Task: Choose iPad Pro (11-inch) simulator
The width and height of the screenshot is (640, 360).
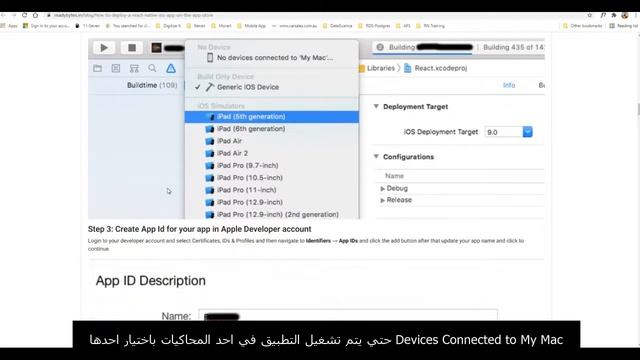Action: pyautogui.click(x=271, y=190)
